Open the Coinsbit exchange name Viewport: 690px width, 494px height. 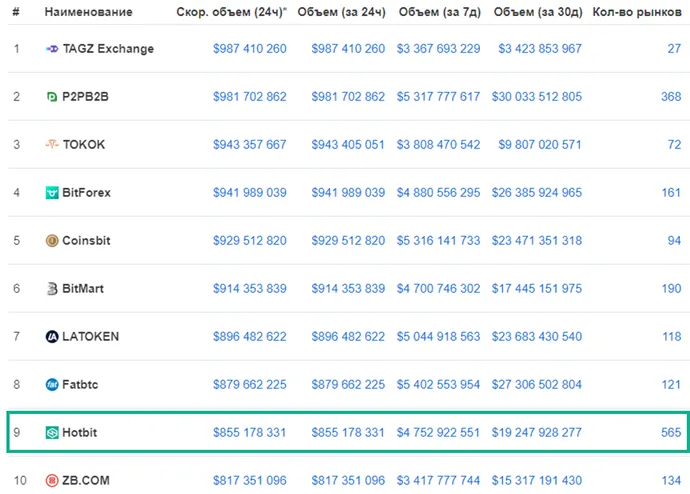click(86, 241)
